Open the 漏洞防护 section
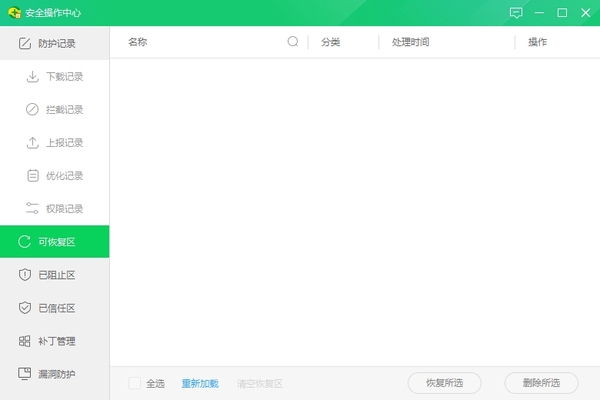This screenshot has height=400, width=600. [55, 374]
